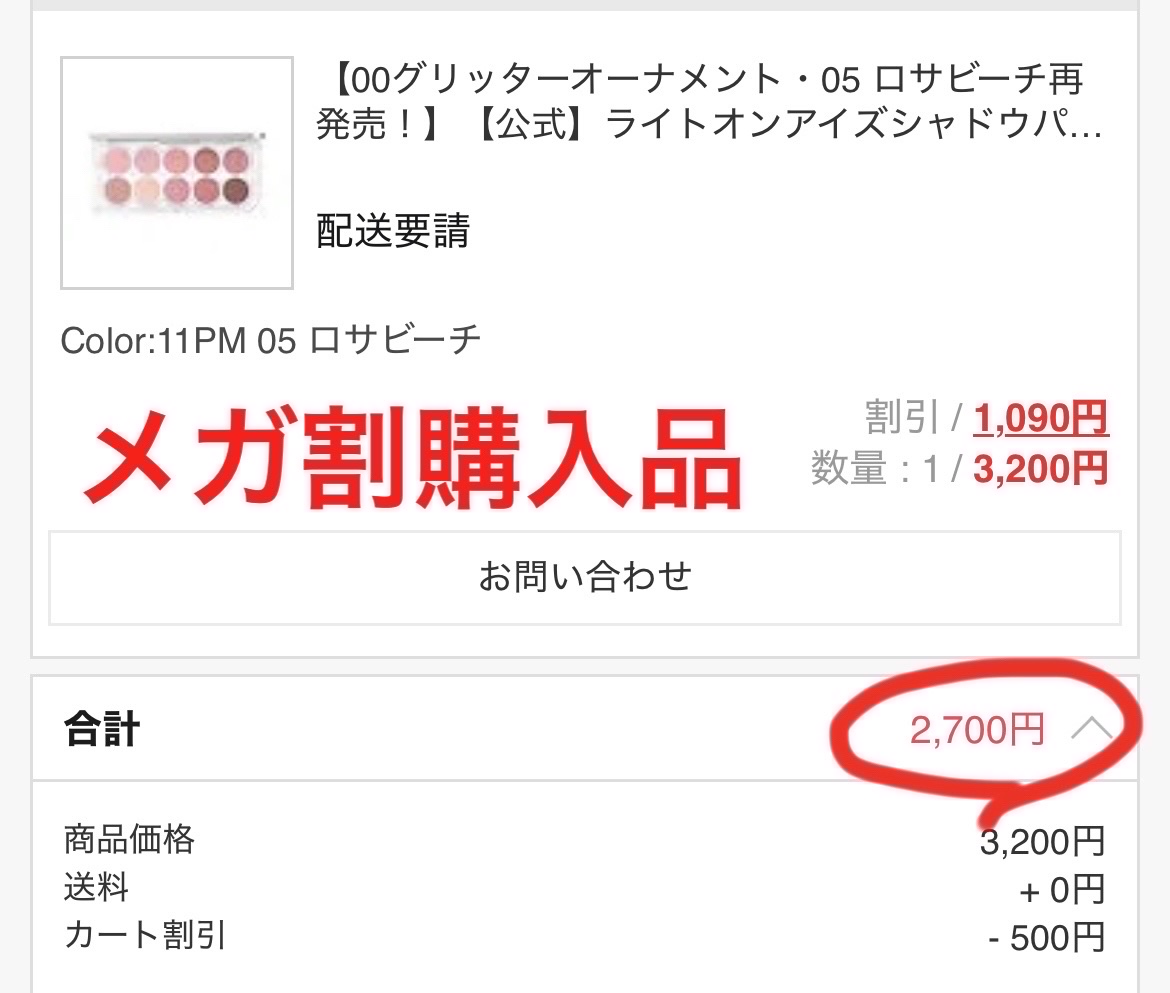Click the underlined 1,090円 discount link
1170x993 pixels.
[1040, 419]
